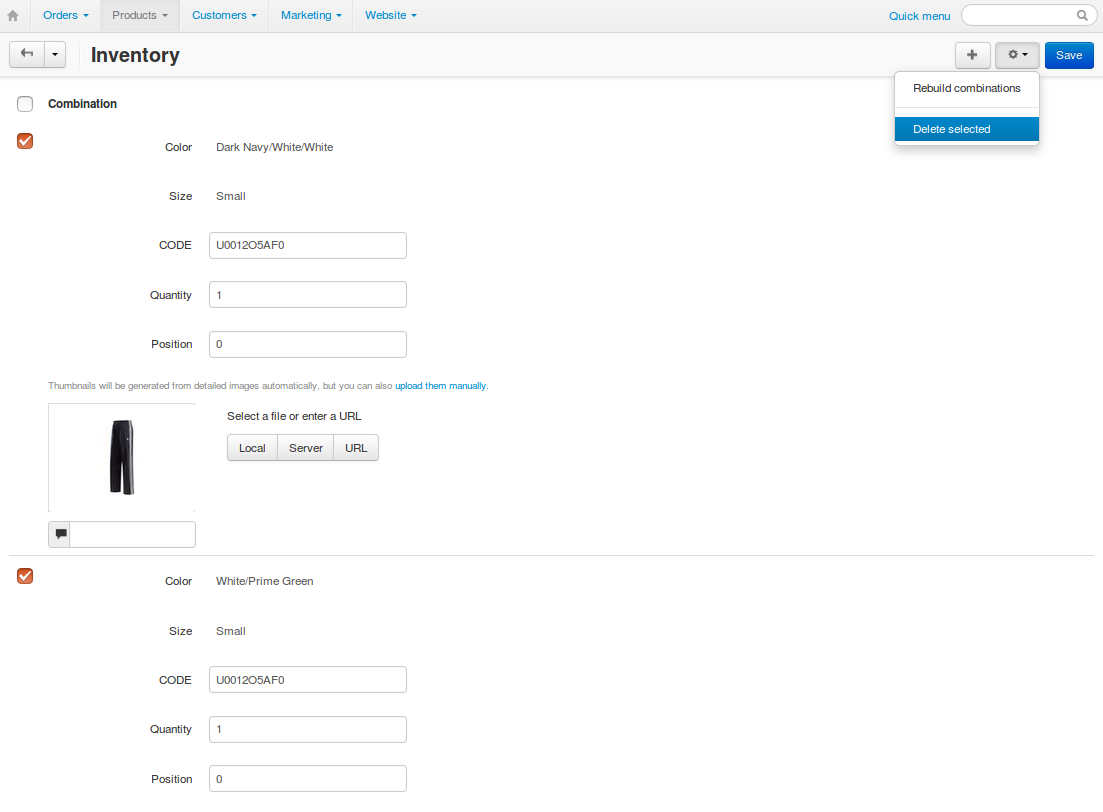Viewport: 1103px width, 812px height.
Task: Click the Position field for White/Prime Green
Action: click(x=308, y=779)
